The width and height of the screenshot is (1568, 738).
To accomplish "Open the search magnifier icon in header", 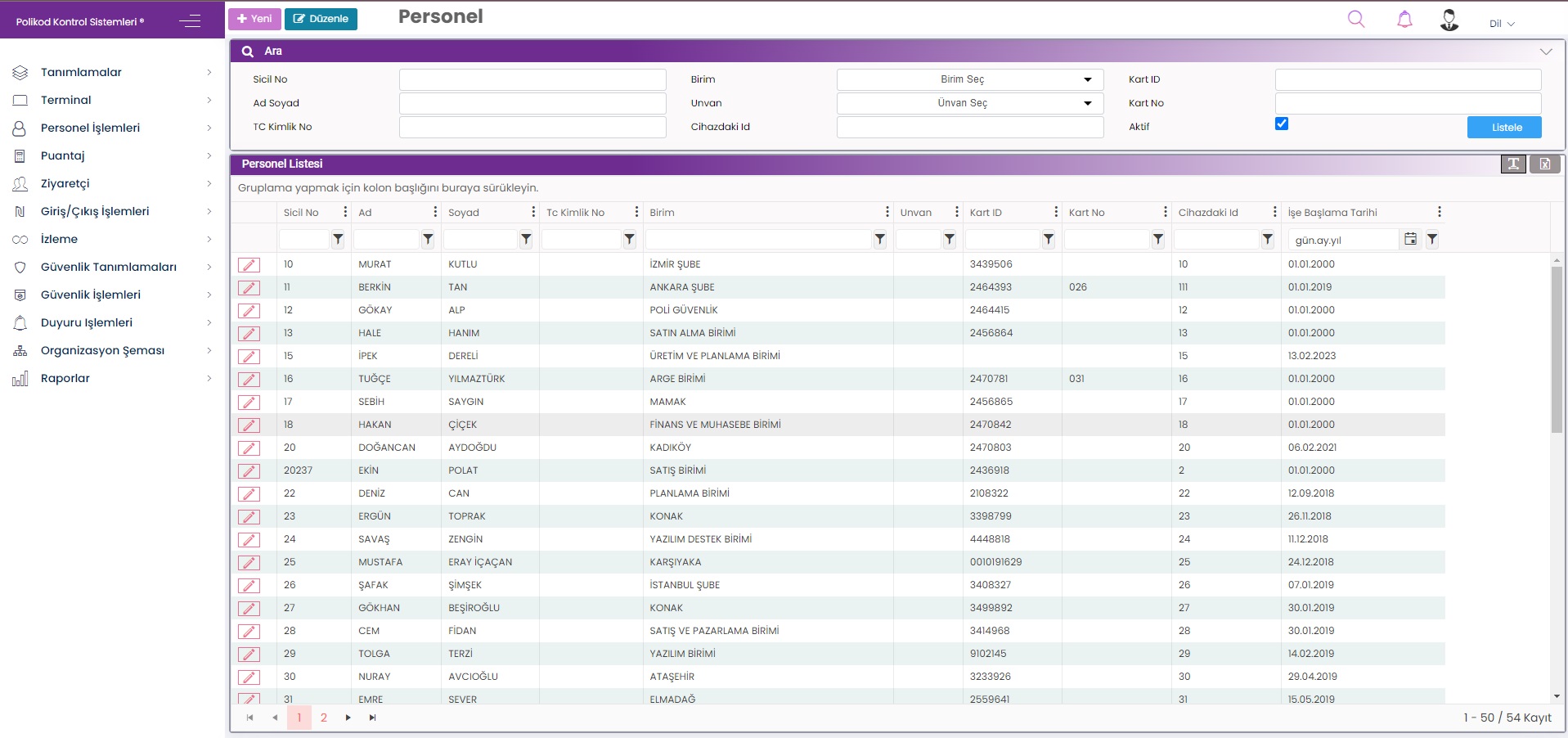I will 1356,19.
